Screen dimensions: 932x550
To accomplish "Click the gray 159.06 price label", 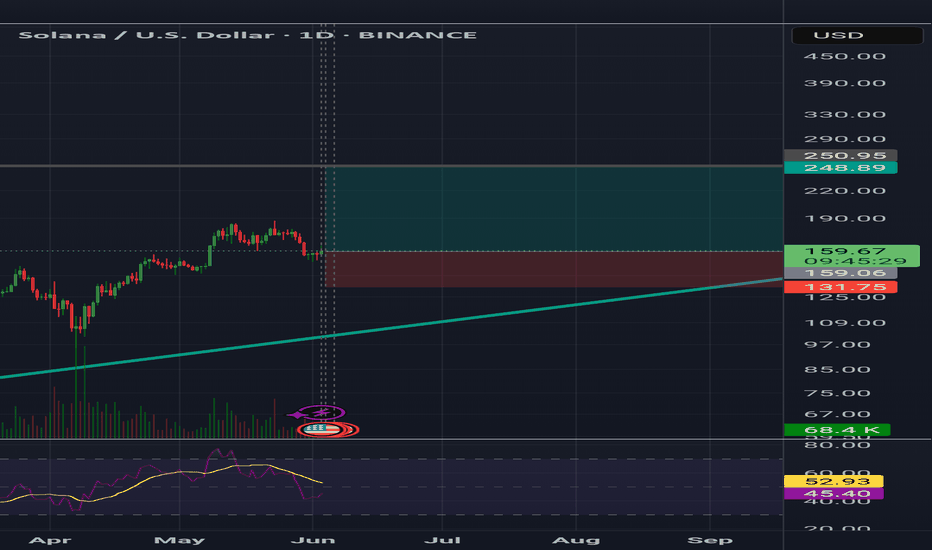I will point(840,274).
